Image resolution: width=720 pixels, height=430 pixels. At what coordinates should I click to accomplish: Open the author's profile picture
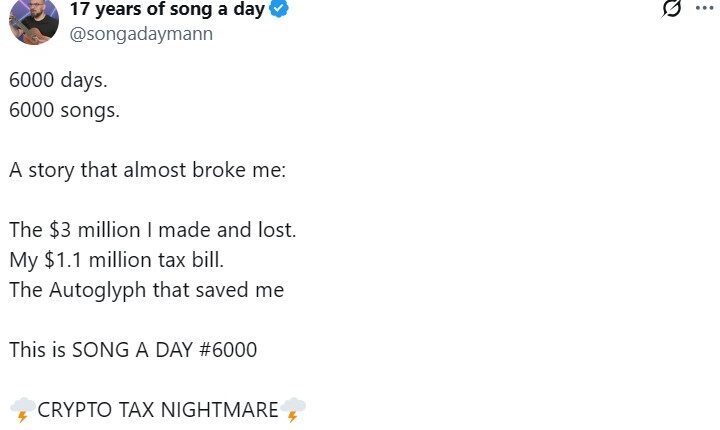33,20
